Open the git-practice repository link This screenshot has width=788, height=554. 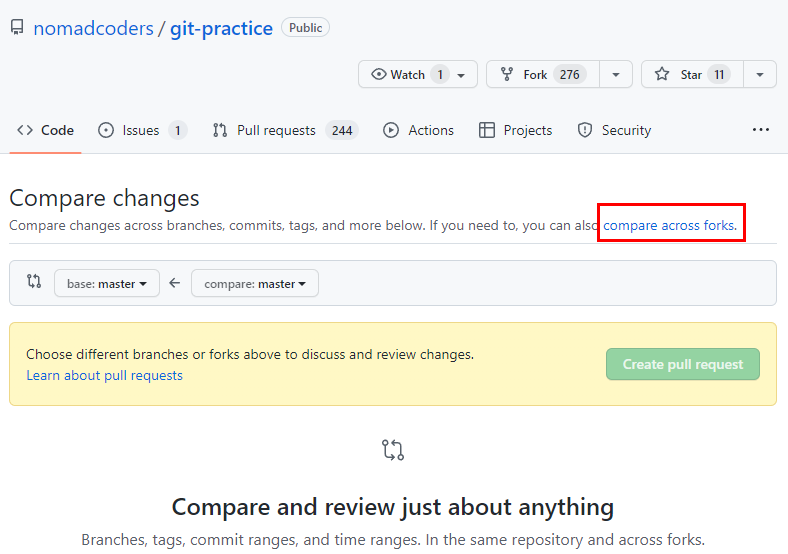(x=221, y=29)
